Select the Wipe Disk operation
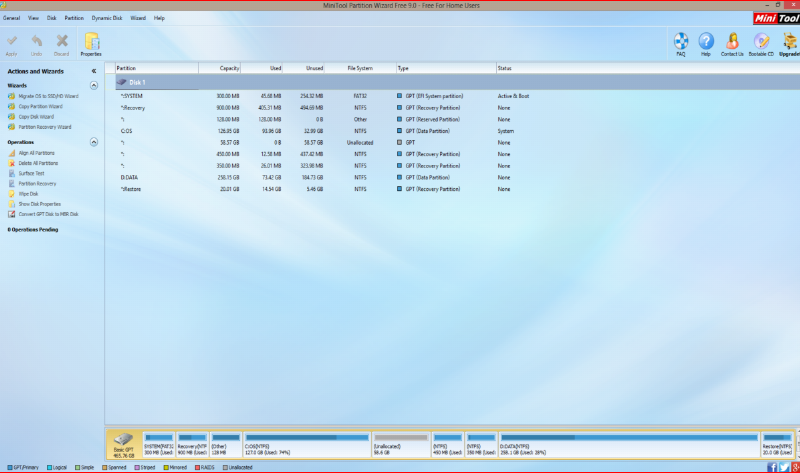Image resolution: width=800 pixels, height=473 pixels. click(28, 194)
